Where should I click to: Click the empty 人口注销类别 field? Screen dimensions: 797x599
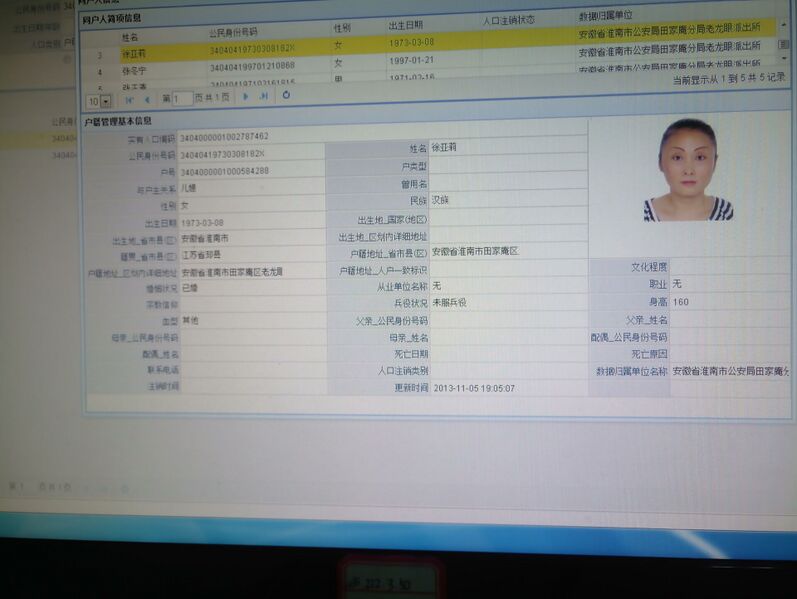pyautogui.click(x=509, y=371)
